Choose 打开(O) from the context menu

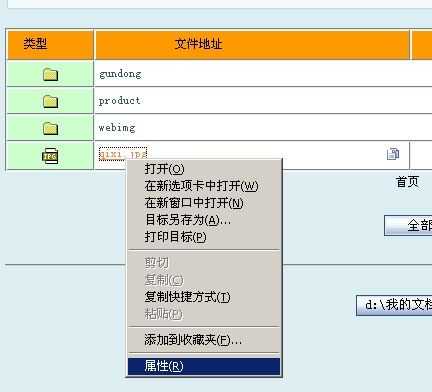pos(203,169)
